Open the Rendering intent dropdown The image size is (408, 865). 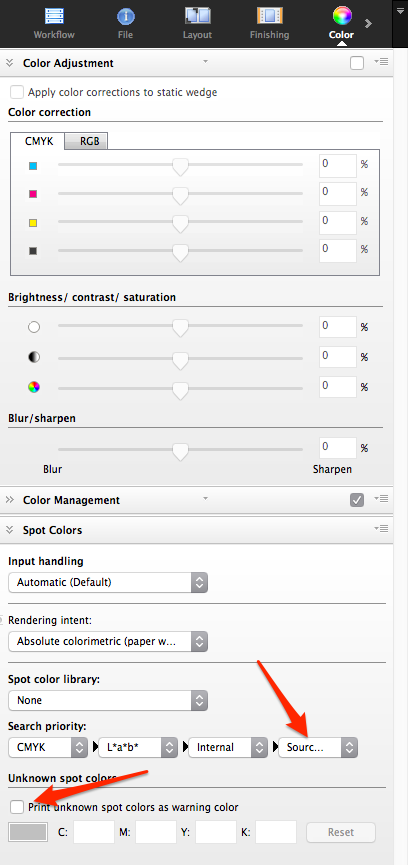(108, 642)
